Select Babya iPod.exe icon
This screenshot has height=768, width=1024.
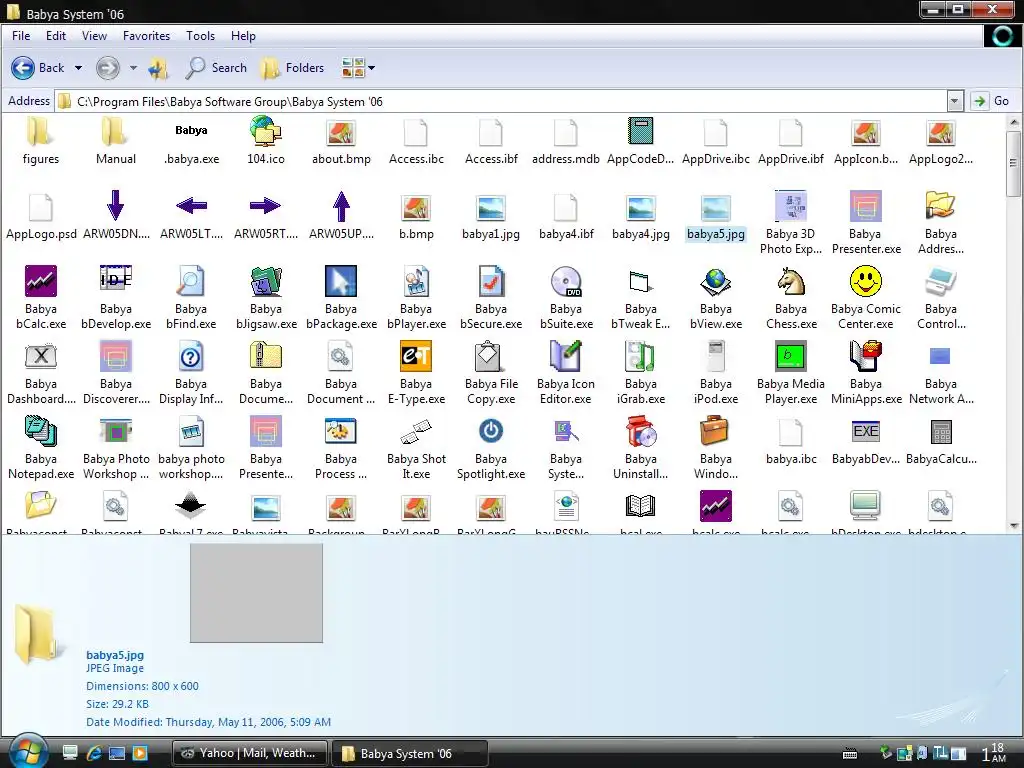click(x=716, y=357)
